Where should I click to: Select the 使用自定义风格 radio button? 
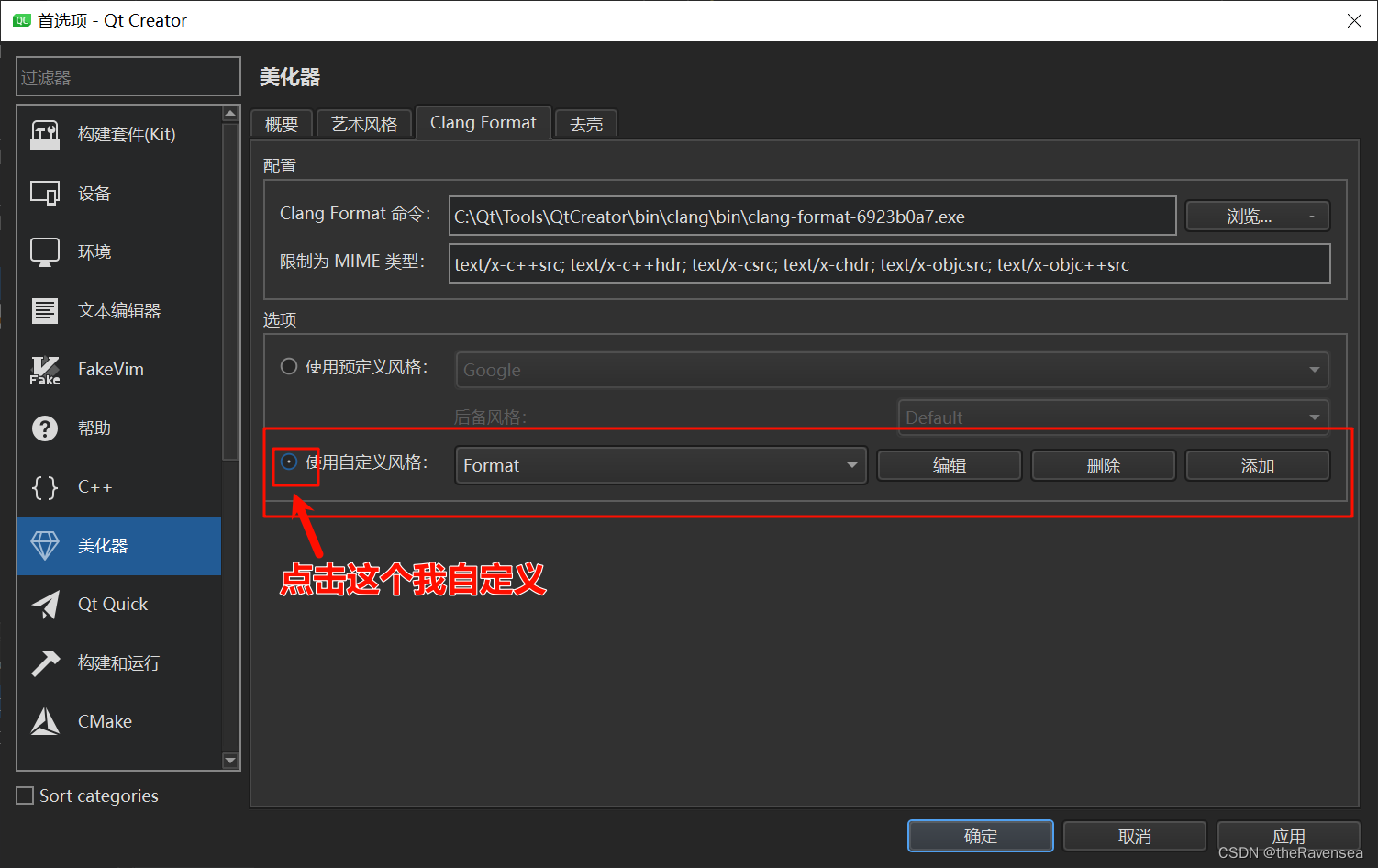pyautogui.click(x=289, y=462)
